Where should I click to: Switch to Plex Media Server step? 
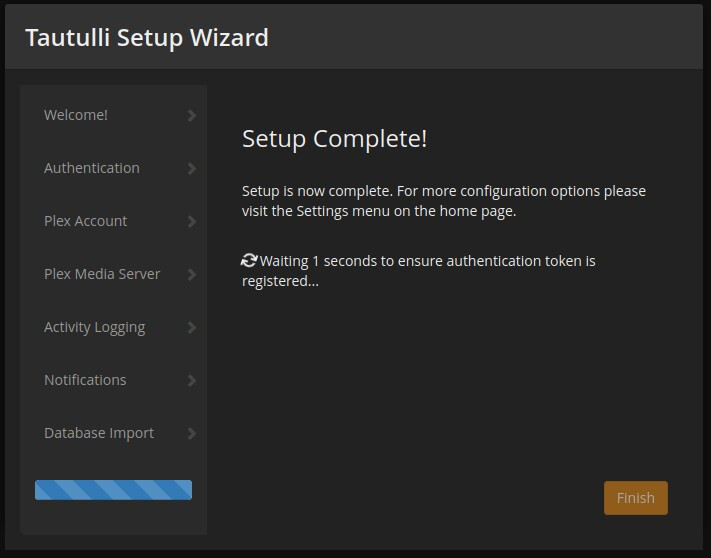pyautogui.click(x=102, y=274)
